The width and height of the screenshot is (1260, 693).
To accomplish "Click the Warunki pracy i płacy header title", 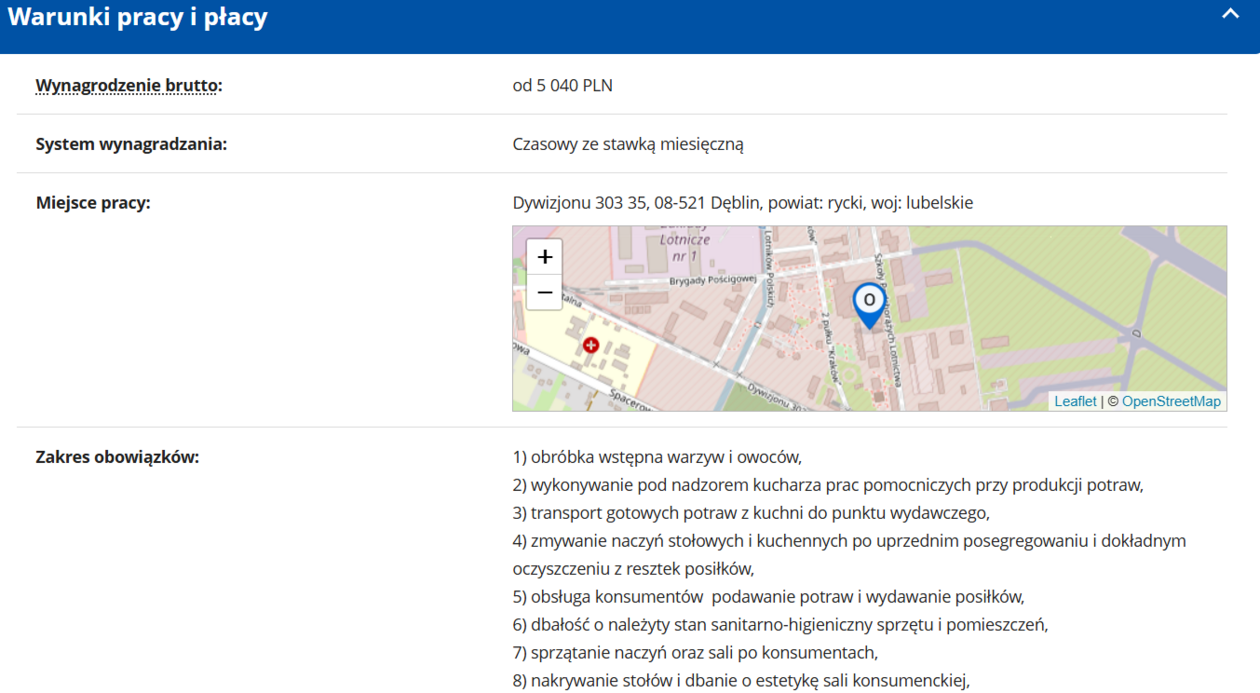I will point(138,18).
